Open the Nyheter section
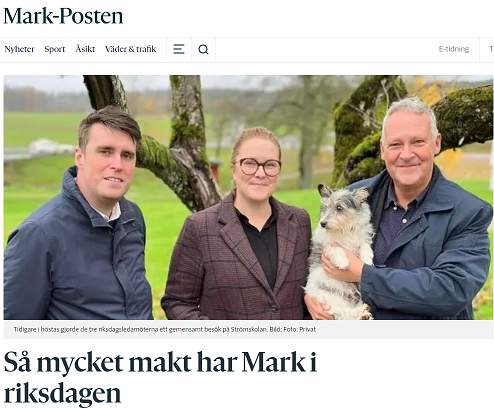Image resolution: width=494 pixels, height=408 pixels. [19, 49]
